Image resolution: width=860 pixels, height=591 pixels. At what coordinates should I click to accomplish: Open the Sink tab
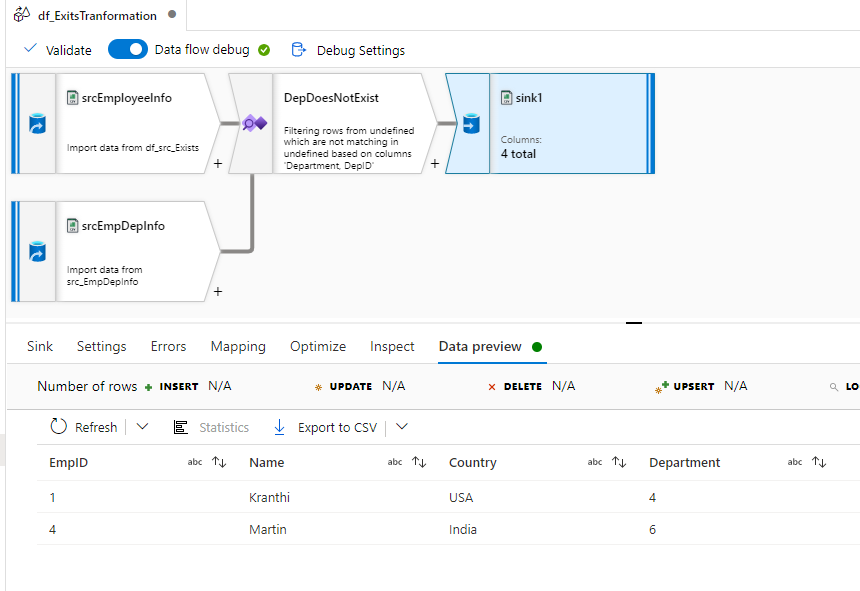[x=39, y=346]
